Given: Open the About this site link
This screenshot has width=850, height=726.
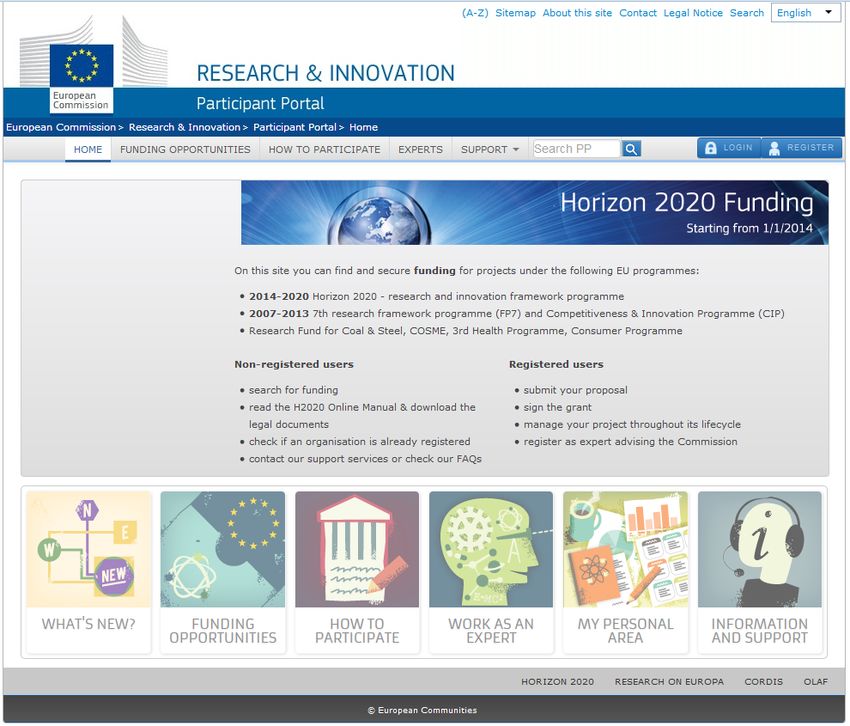Looking at the screenshot, I should point(577,12).
